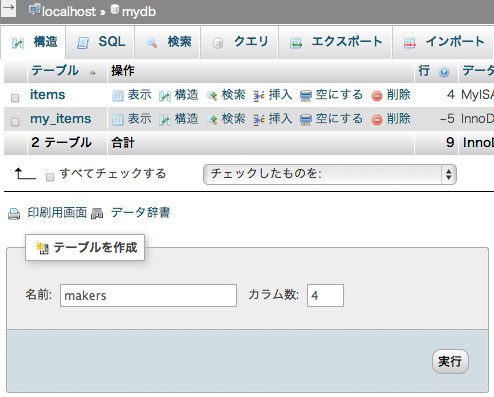Click the エクスポート tab icon
The height and width of the screenshot is (397, 494).
point(296,43)
